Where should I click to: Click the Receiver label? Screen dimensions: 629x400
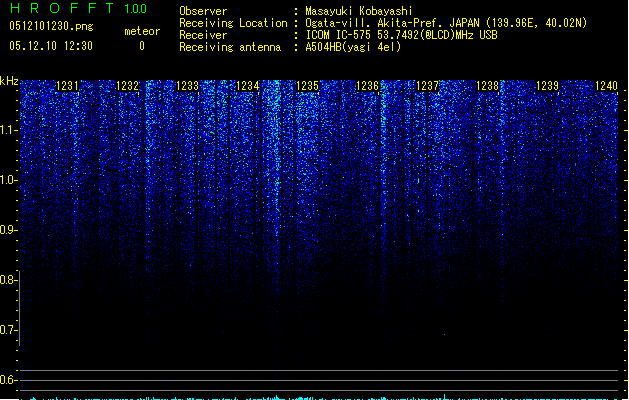[203, 35]
